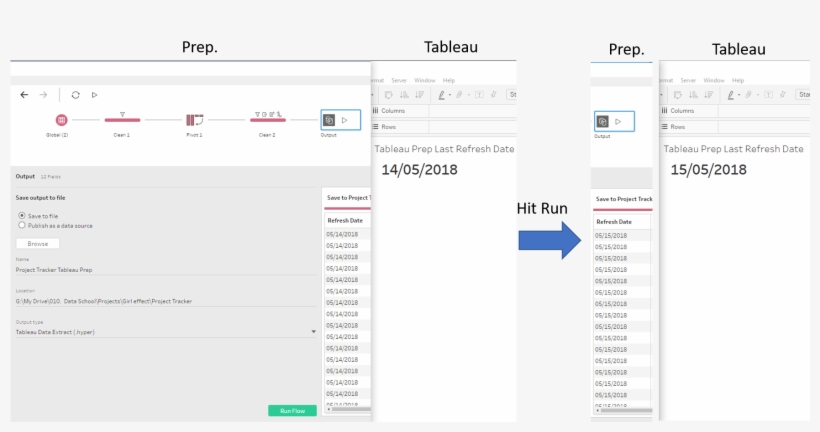Click 'Tableau Prep Last Refresh Date' title above 14/05/2018
Screen dimensions: 820x432
pos(445,149)
